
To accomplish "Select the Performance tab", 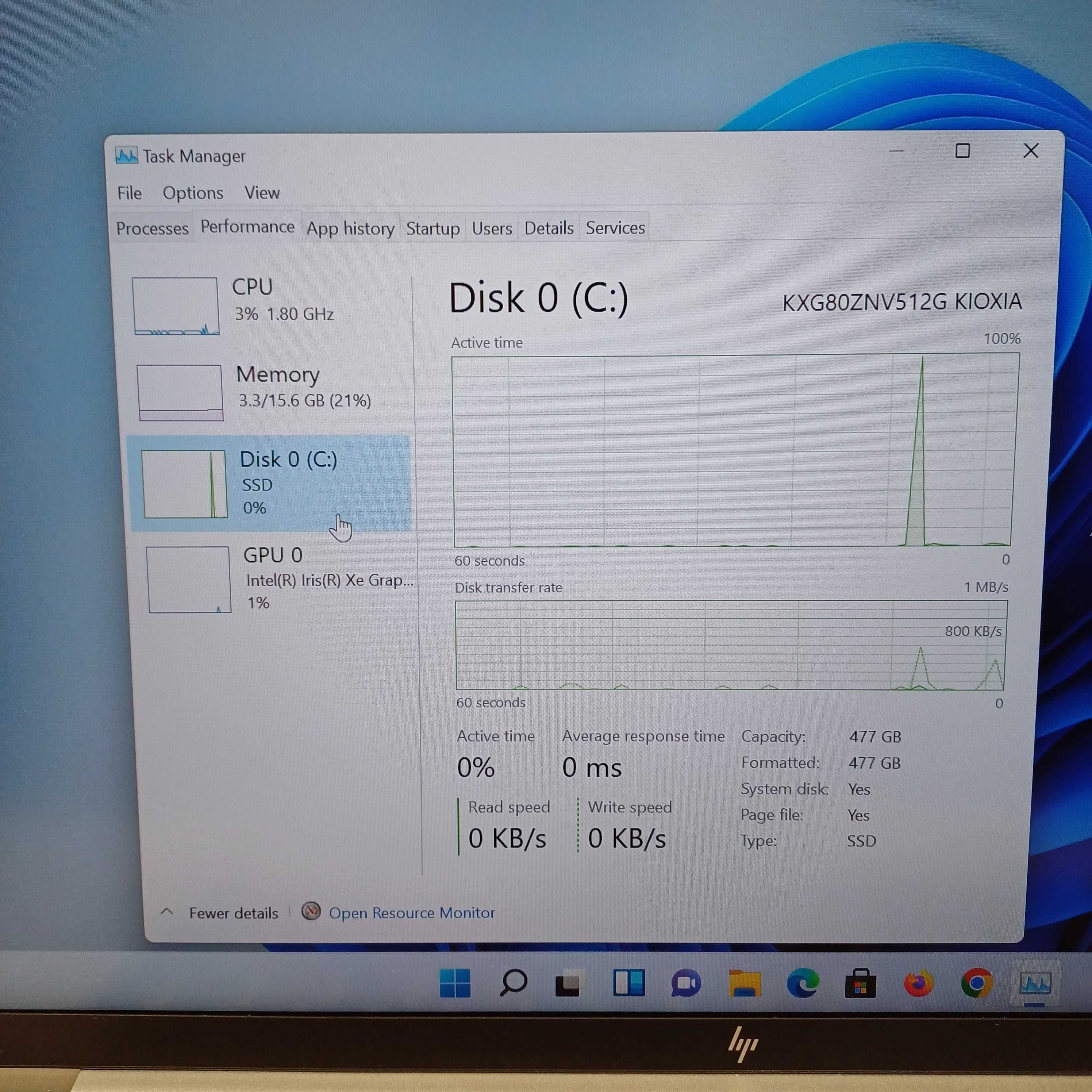I will click(247, 227).
